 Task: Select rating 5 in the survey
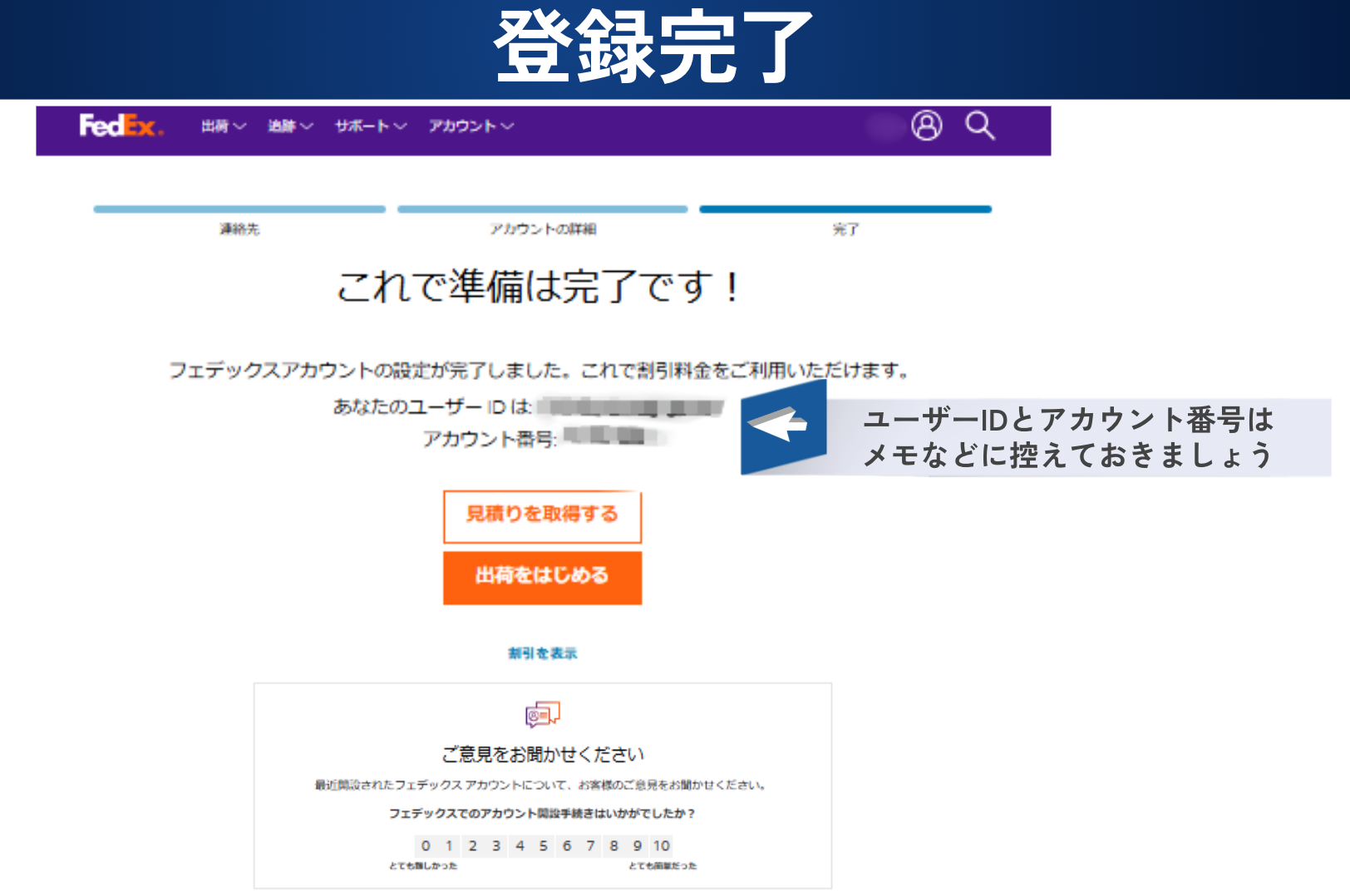pos(543,846)
